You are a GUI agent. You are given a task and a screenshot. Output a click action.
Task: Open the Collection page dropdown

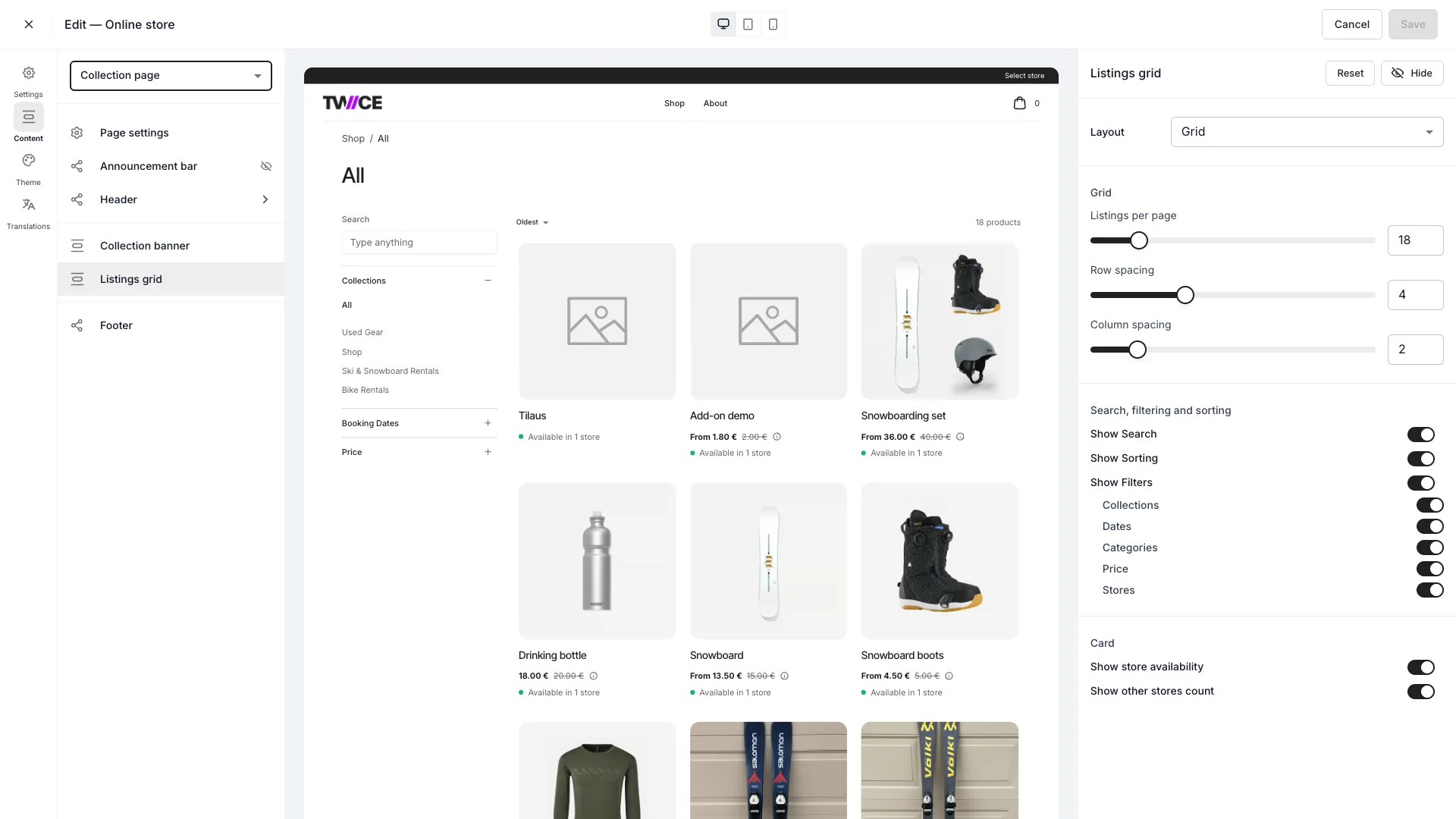point(171,76)
